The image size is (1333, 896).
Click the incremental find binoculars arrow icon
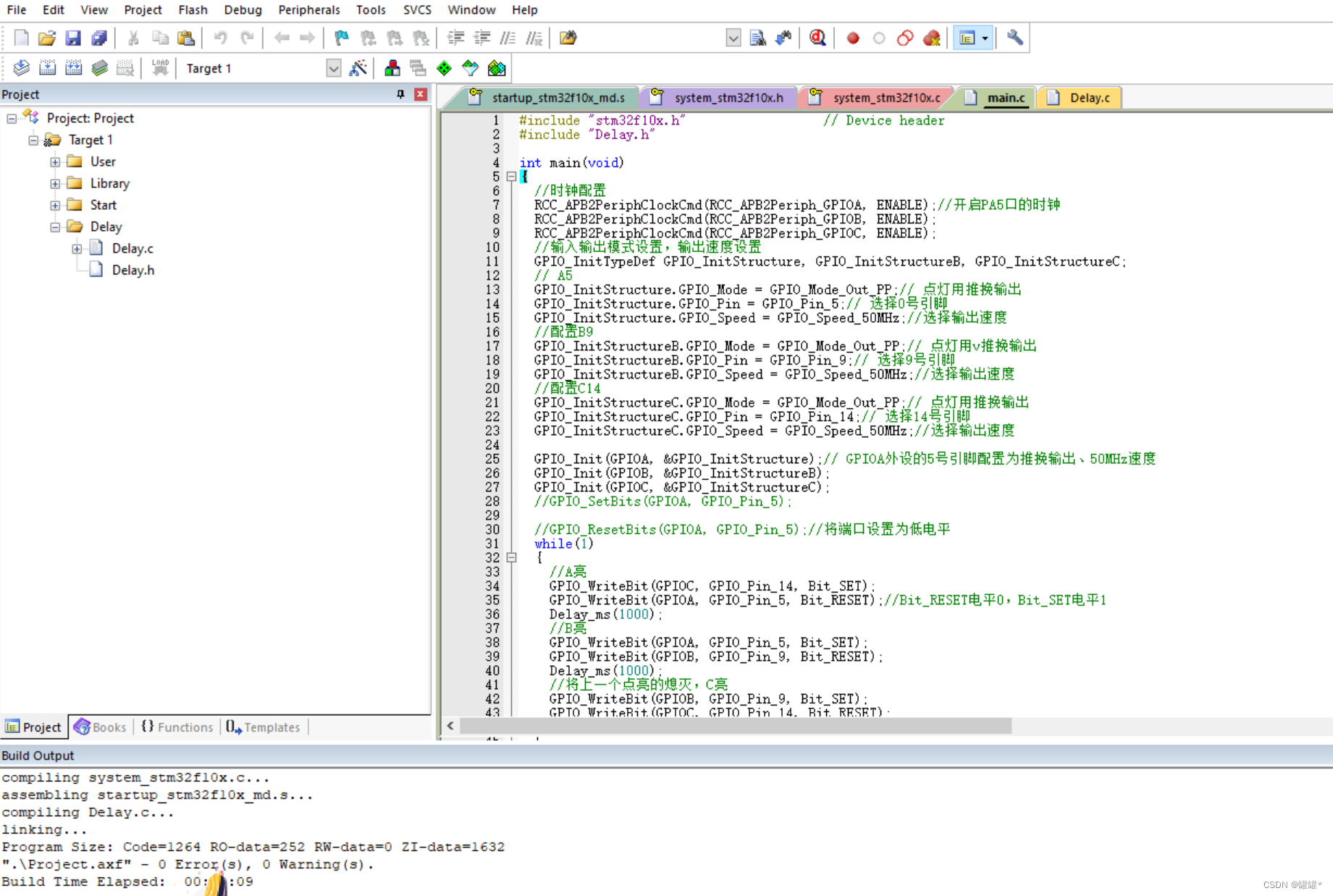(783, 38)
